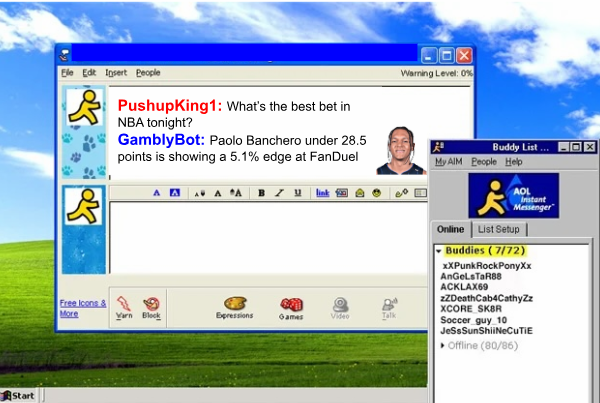
Task: Click the GamblyBot screen name in chat
Action: (161, 140)
